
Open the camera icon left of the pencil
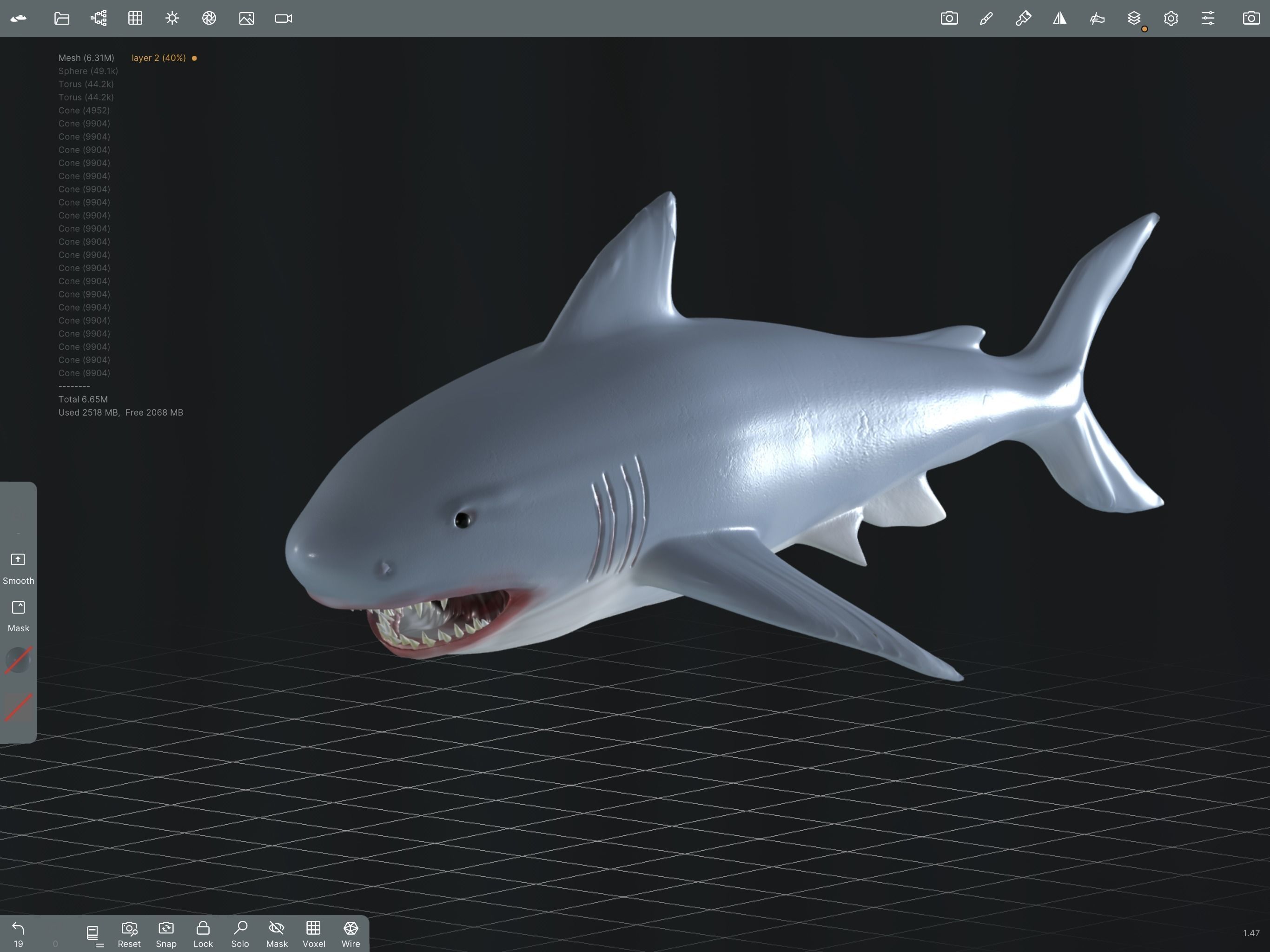tap(949, 19)
